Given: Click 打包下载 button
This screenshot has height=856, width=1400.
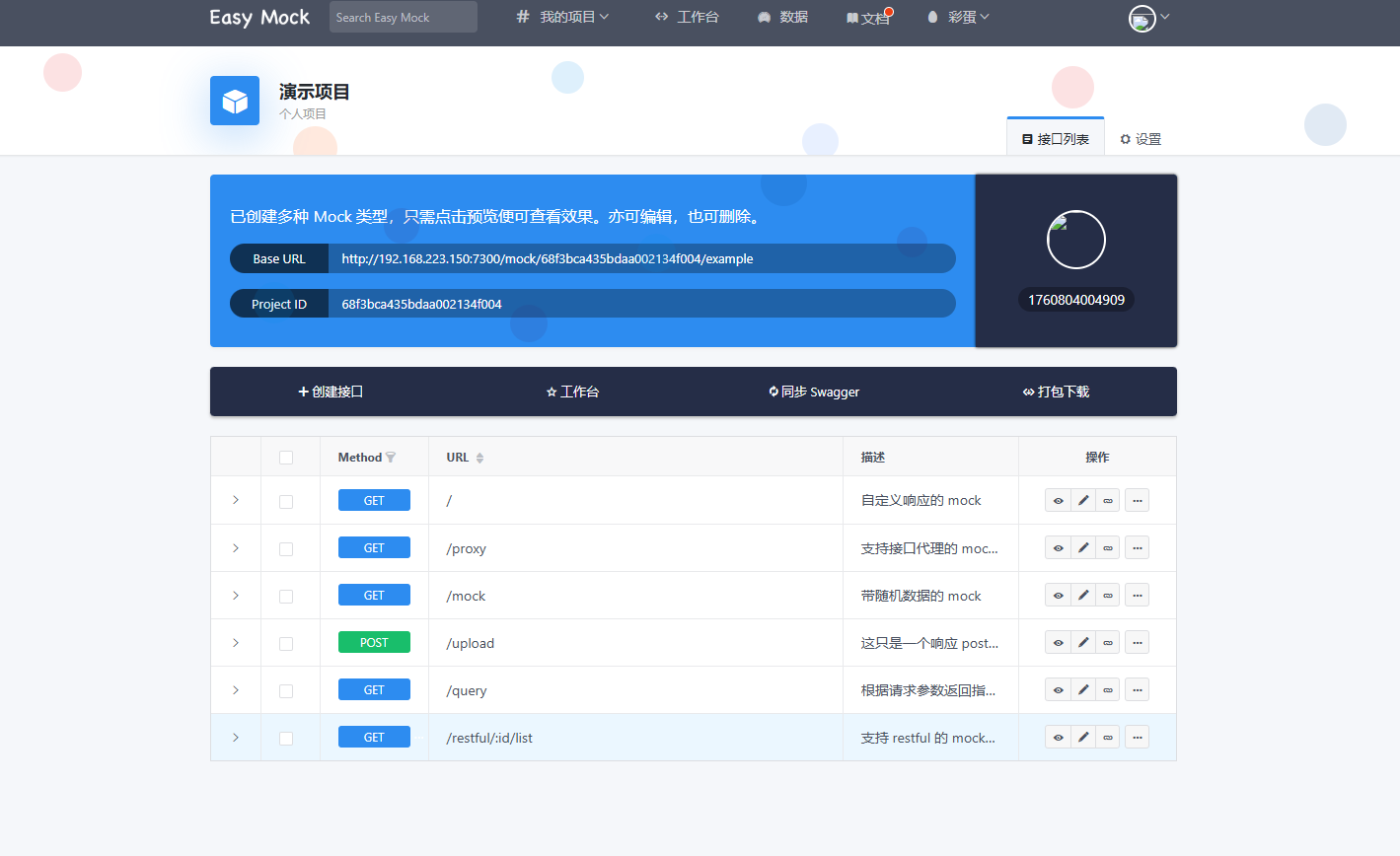Looking at the screenshot, I should (x=1056, y=392).
